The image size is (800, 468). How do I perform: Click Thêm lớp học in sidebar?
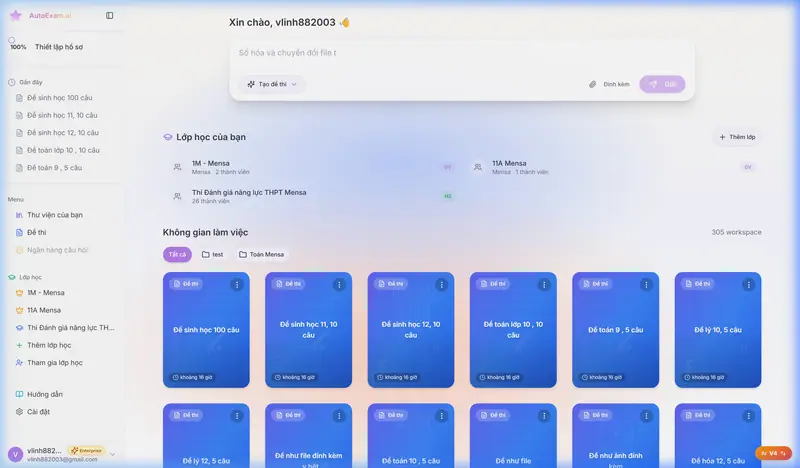pyautogui.click(x=49, y=345)
